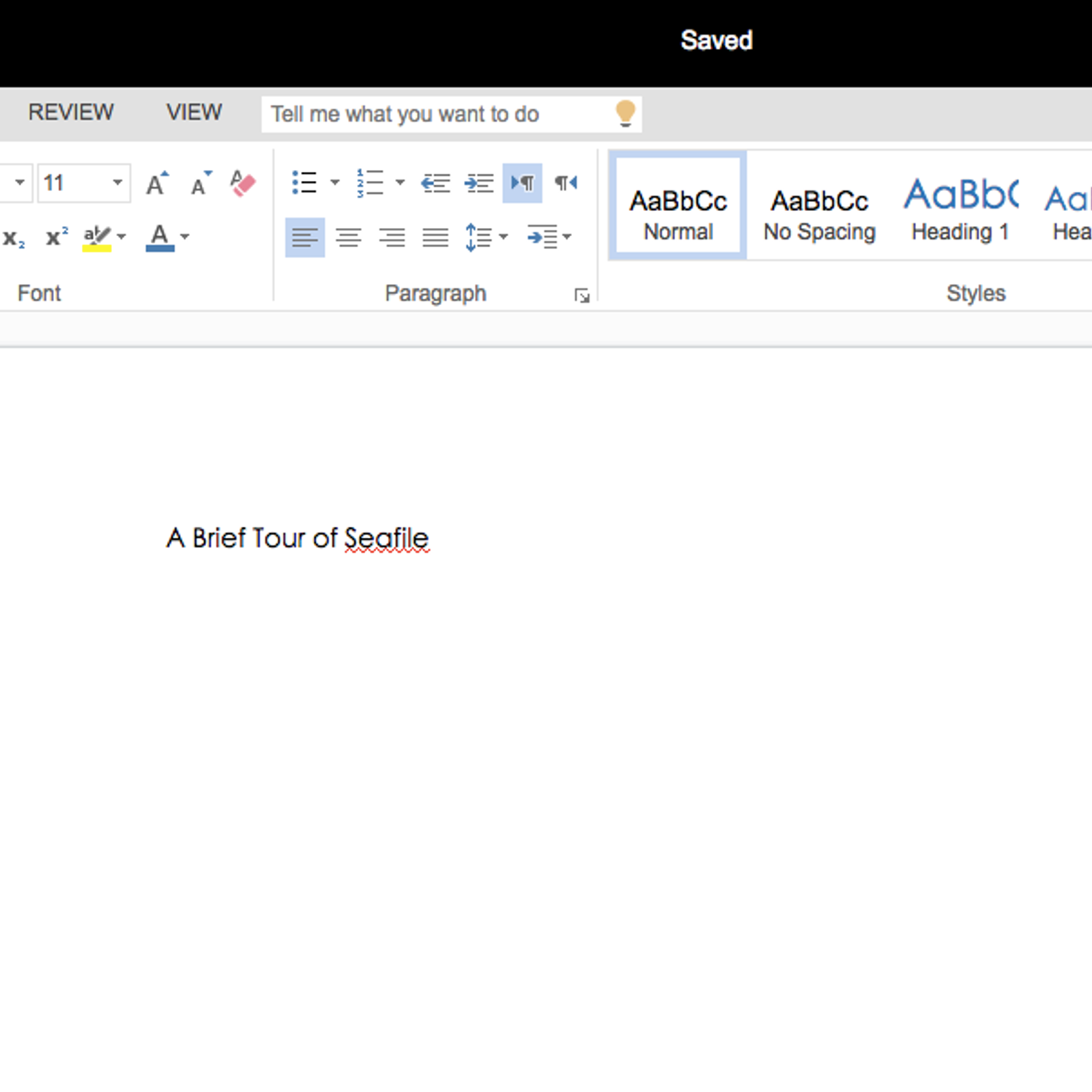Expand the numbering style dropdown
The width and height of the screenshot is (1092, 1092).
click(400, 182)
